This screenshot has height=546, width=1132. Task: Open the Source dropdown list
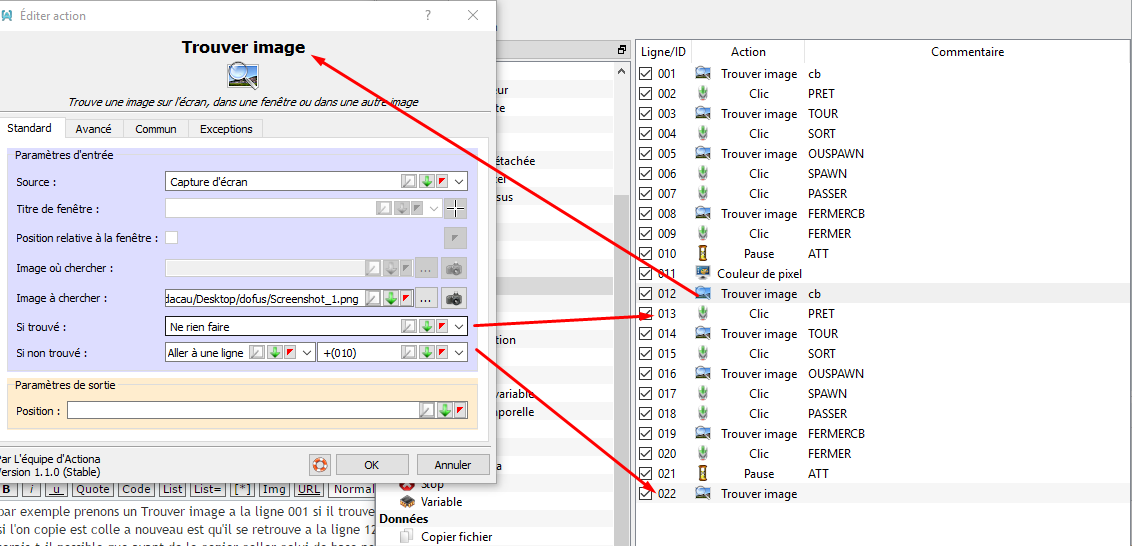[459, 182]
